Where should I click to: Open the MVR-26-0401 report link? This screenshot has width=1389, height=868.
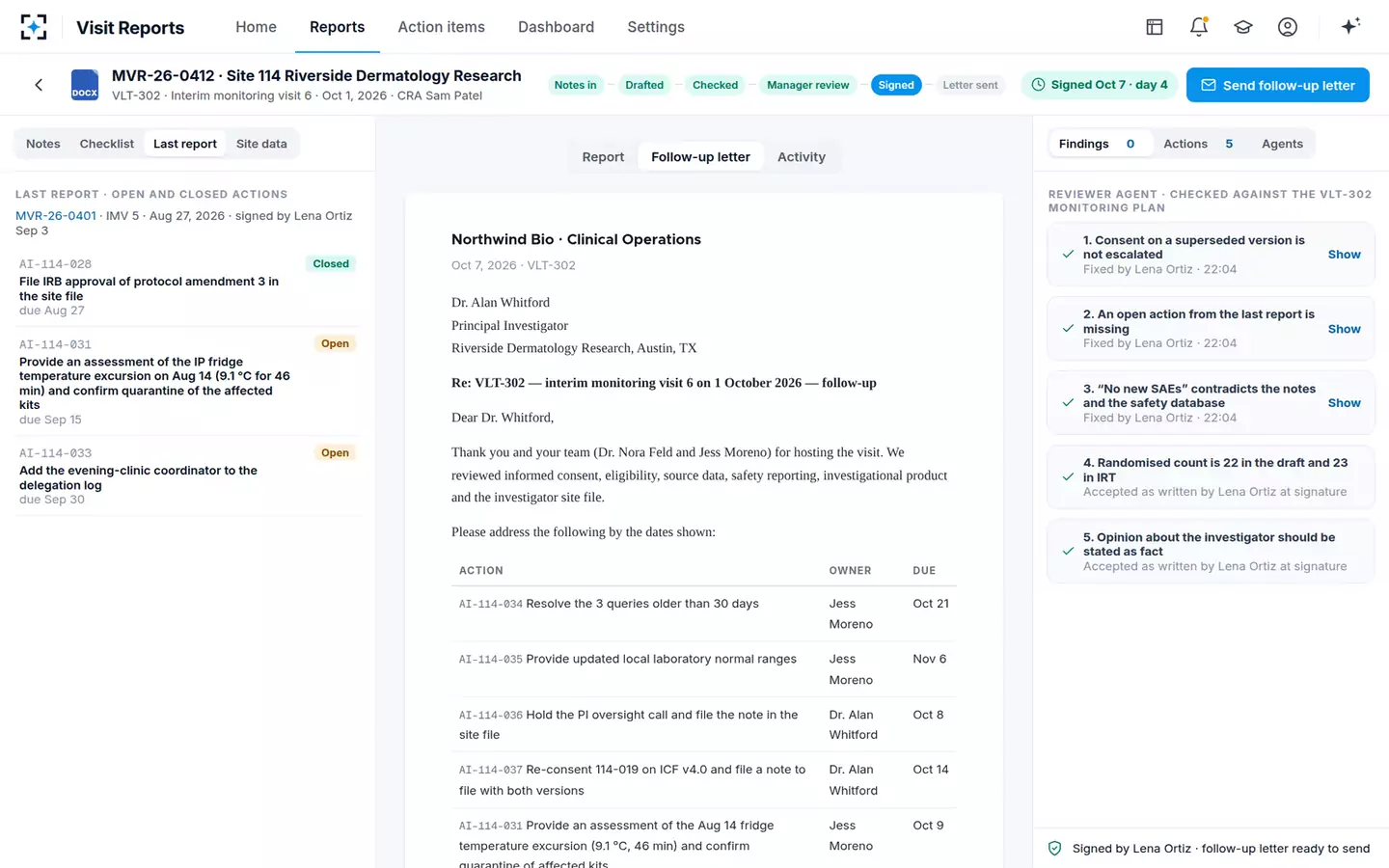tap(56, 216)
